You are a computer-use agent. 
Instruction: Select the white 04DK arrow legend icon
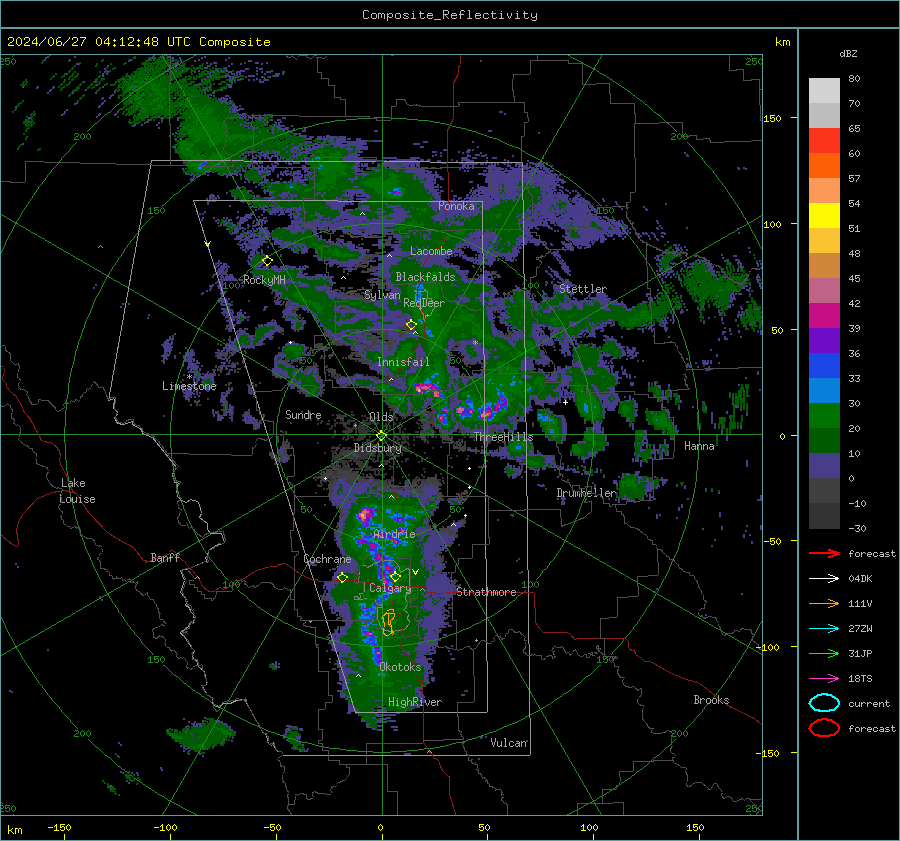(824, 578)
